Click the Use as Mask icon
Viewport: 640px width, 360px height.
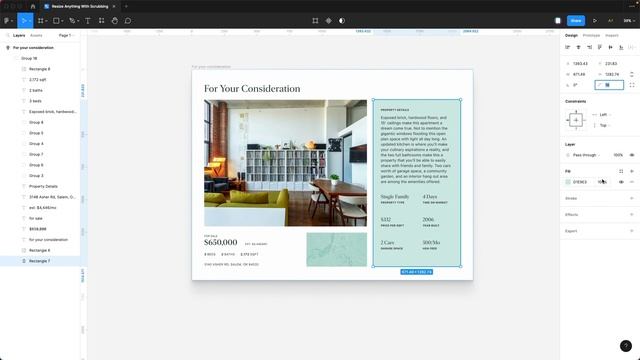(342, 20)
